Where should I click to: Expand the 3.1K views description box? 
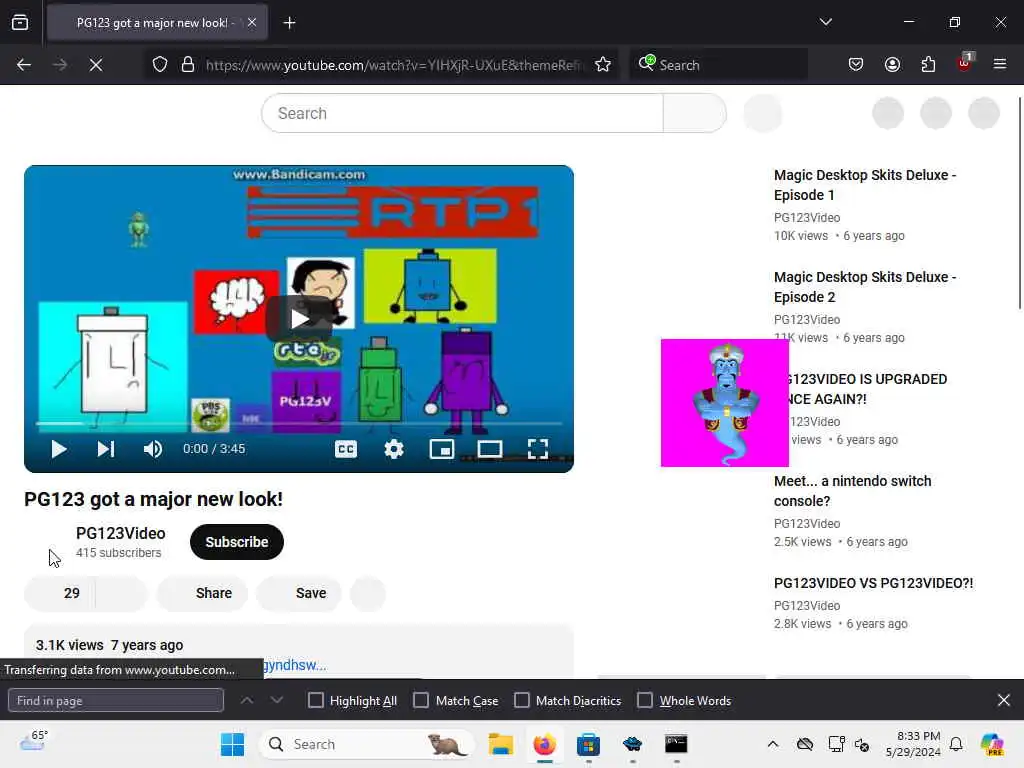[x=299, y=651]
